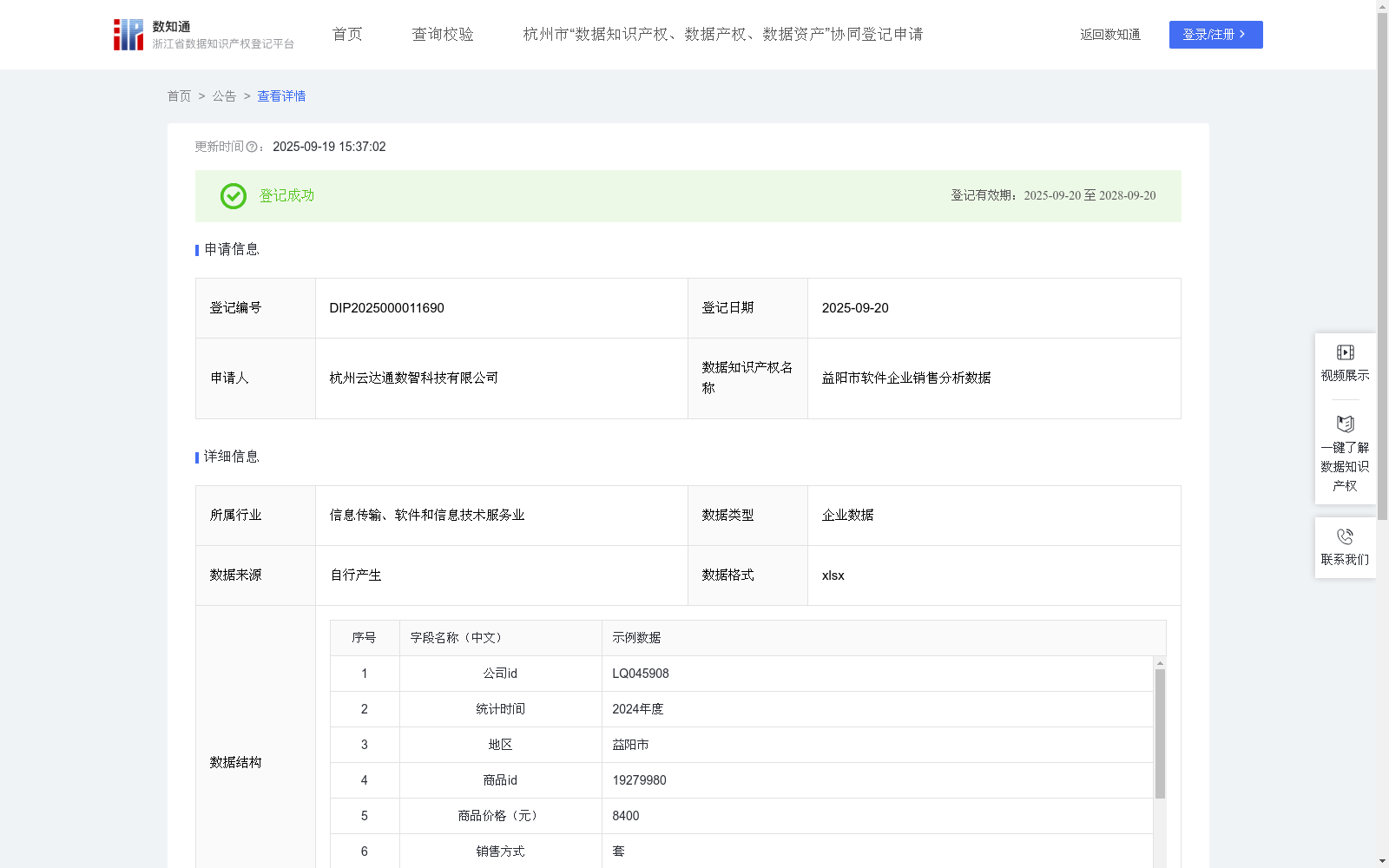This screenshot has width=1389, height=868.
Task: Select the 统计时间 example 2024年度
Action: coord(638,709)
